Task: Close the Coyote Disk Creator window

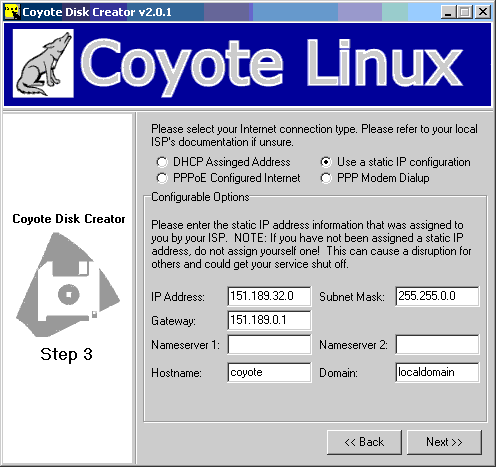Action: point(482,12)
